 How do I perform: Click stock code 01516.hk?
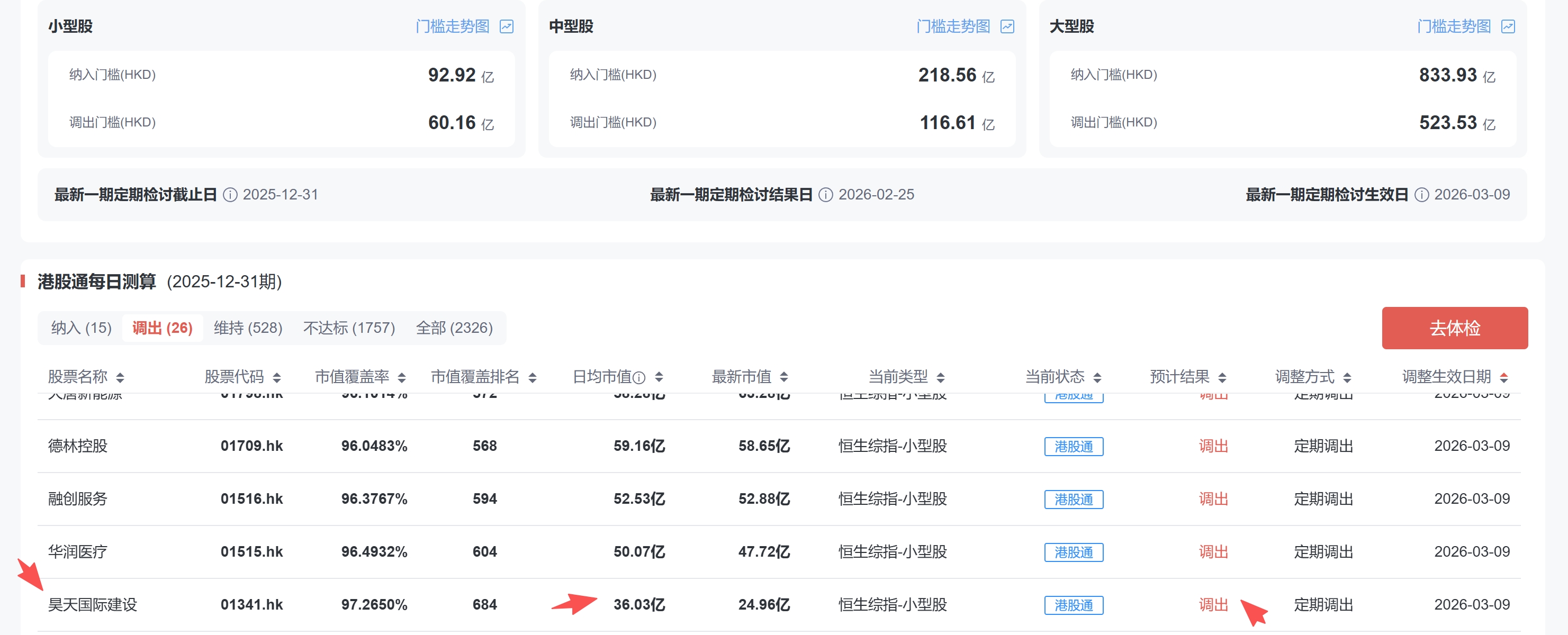[x=252, y=500]
